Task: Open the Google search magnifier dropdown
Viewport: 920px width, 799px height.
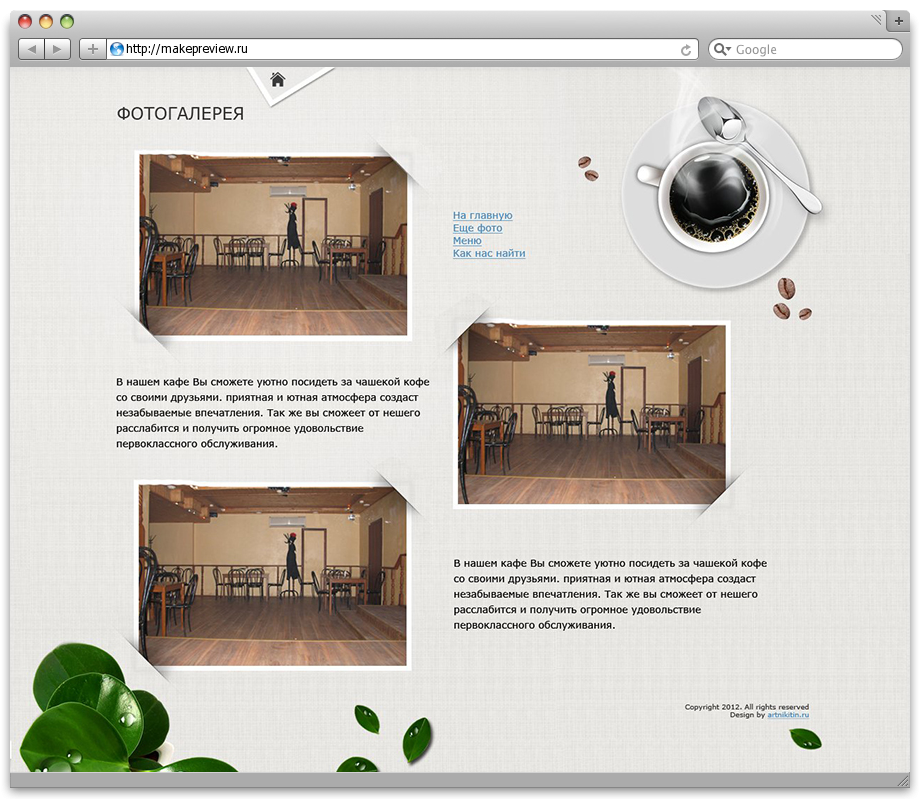Action: (722, 49)
